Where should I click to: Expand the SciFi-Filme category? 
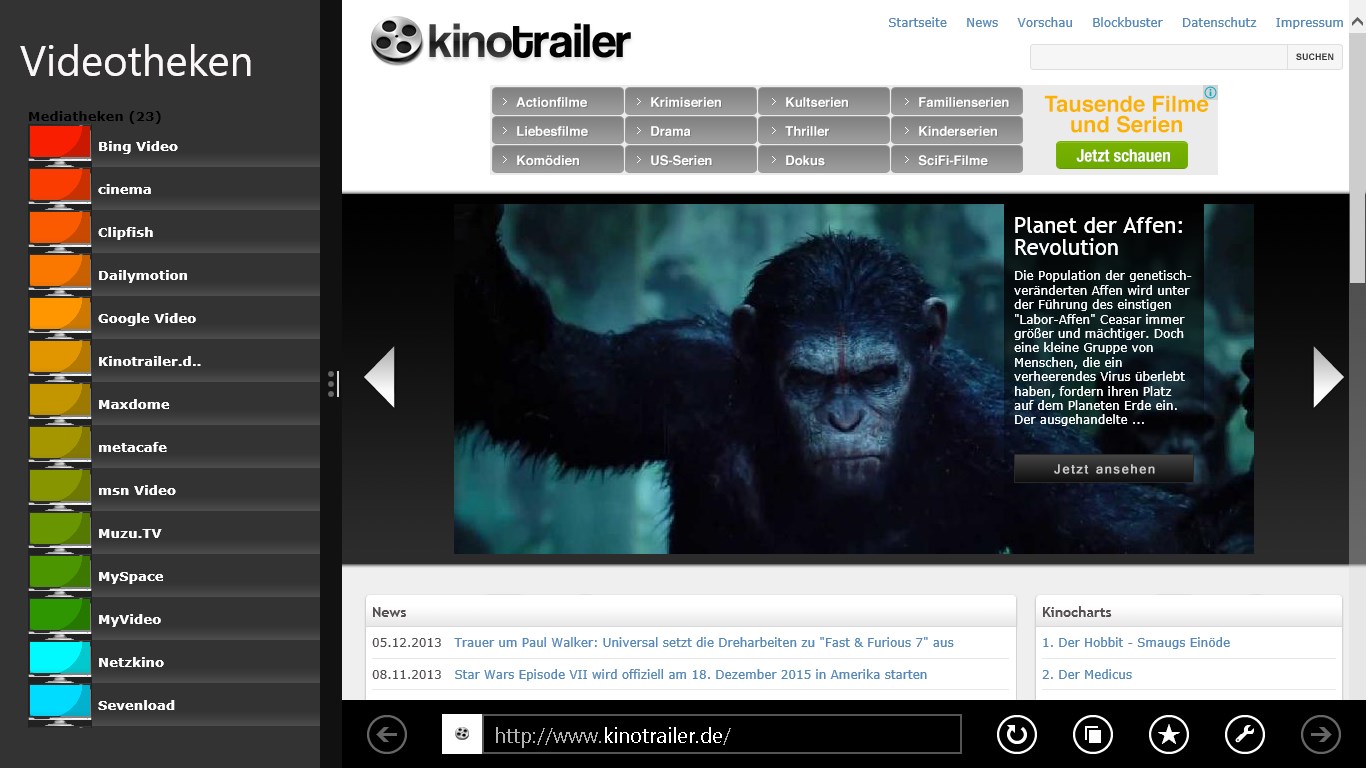956,160
